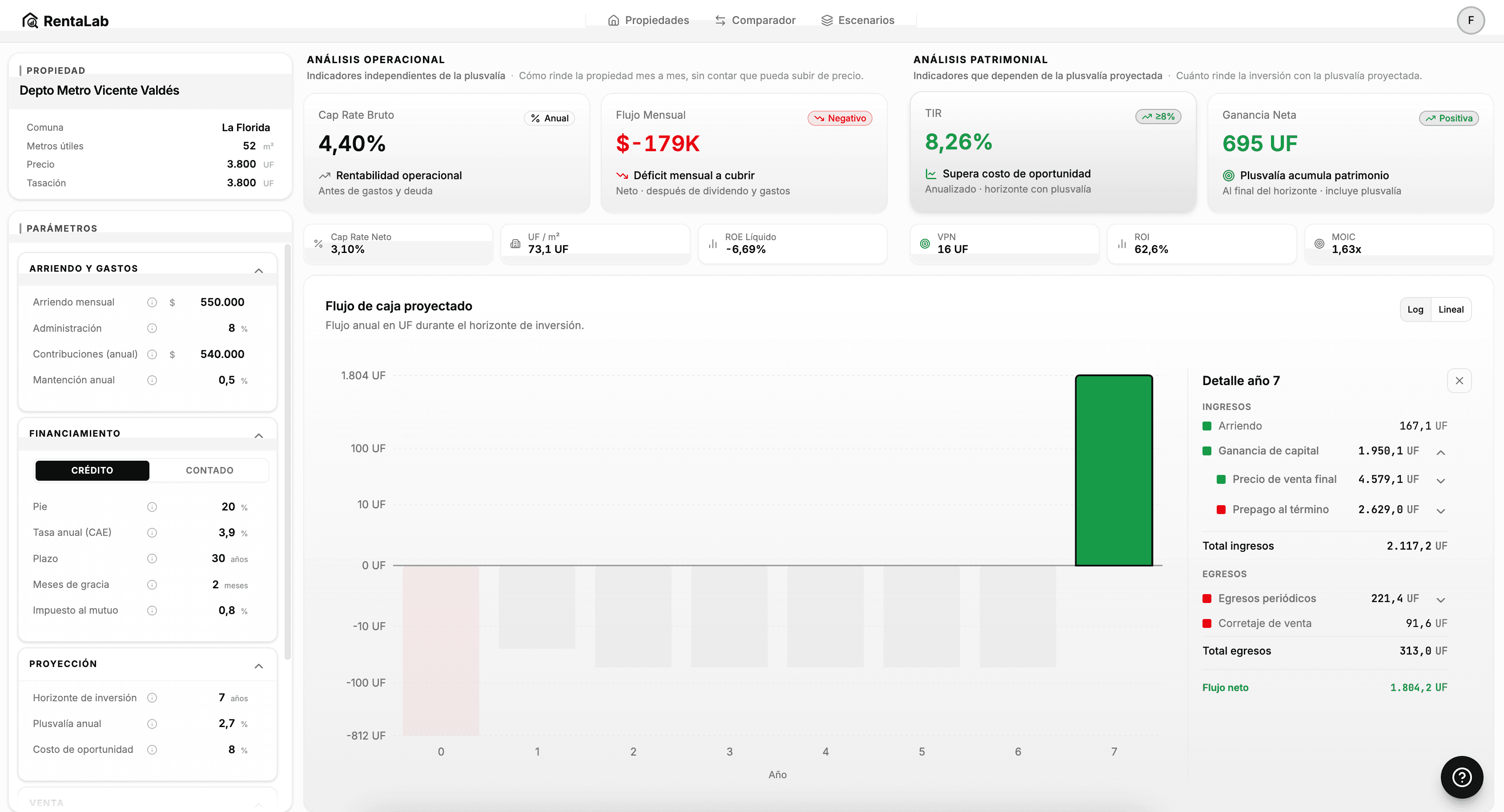Click info icon for Impuesto al mutuo
1504x812 pixels.
coord(152,611)
